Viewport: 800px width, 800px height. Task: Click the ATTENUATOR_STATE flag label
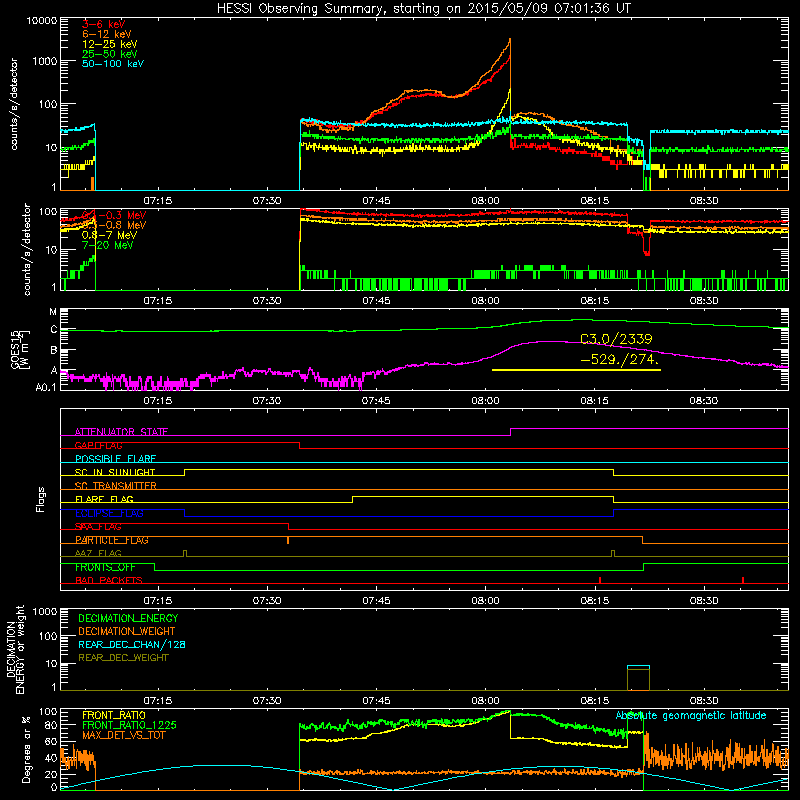click(121, 432)
